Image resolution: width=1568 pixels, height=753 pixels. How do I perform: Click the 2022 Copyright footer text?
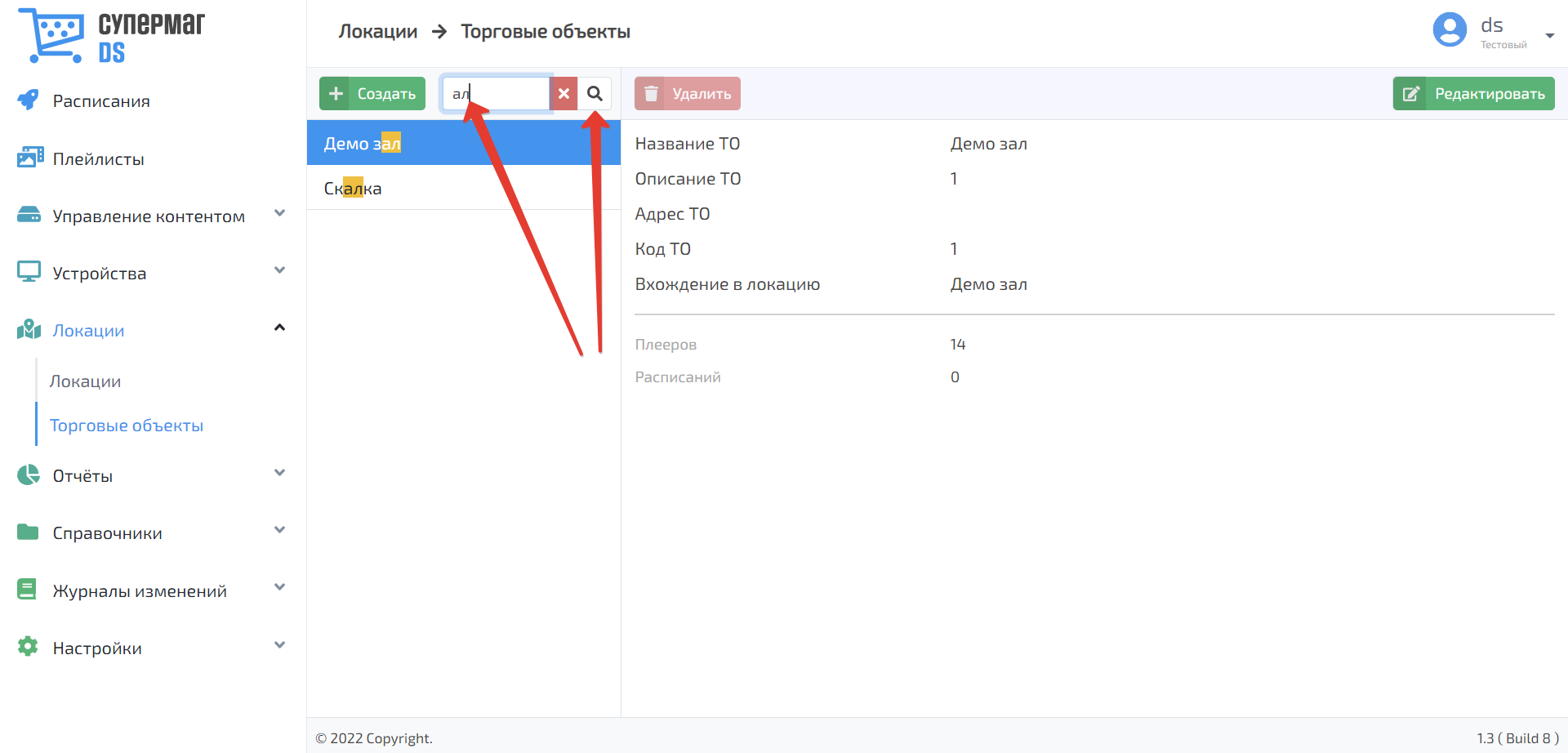[374, 738]
